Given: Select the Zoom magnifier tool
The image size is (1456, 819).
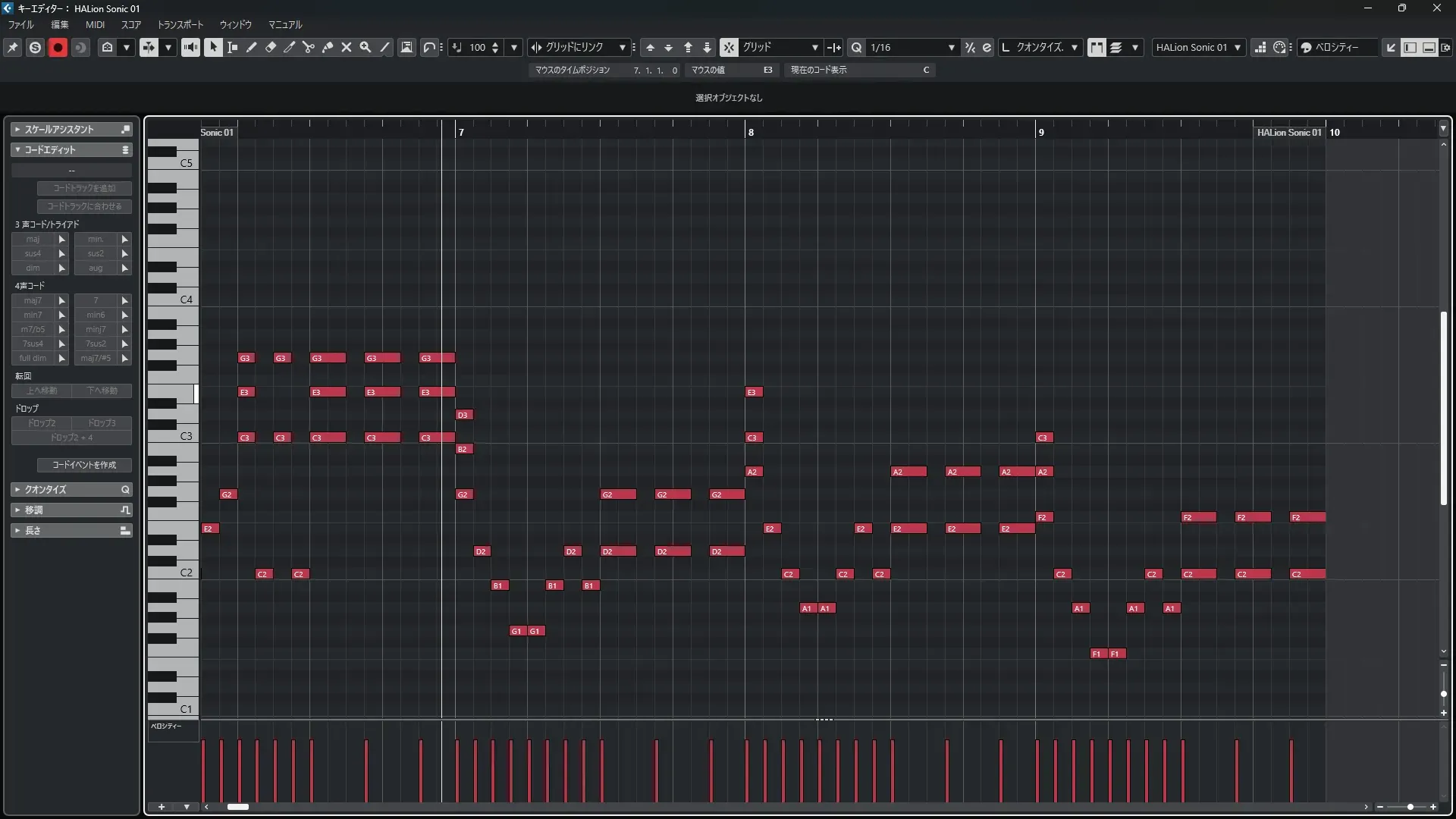Looking at the screenshot, I should point(365,47).
